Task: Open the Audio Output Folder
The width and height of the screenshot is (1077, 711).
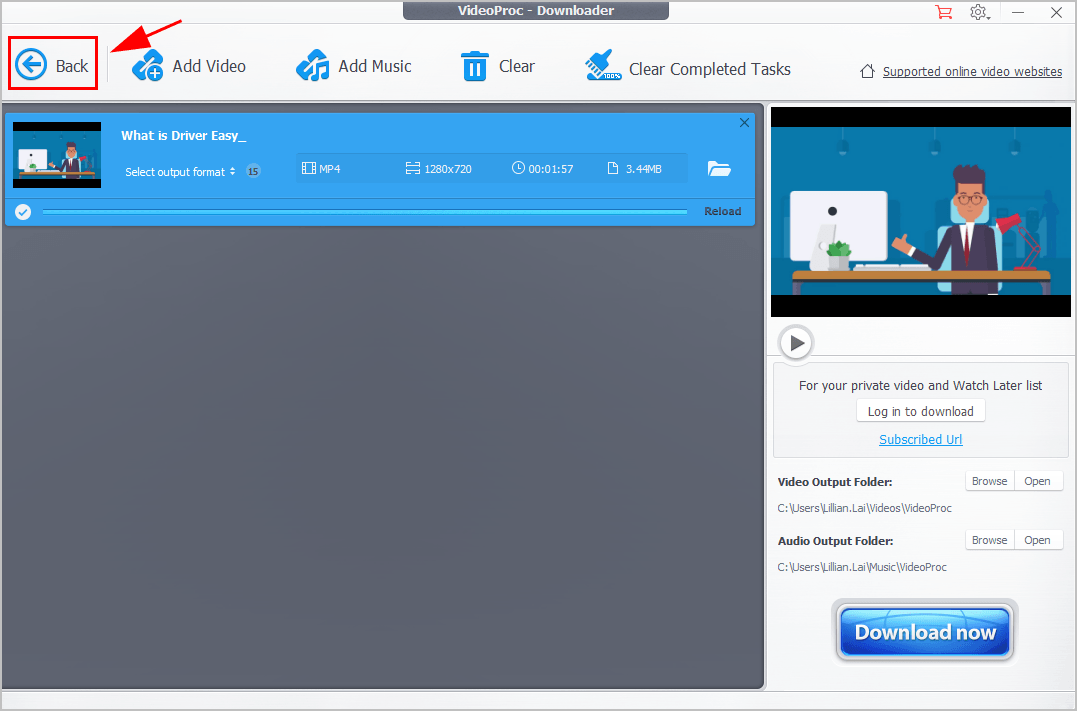Action: tap(1037, 540)
